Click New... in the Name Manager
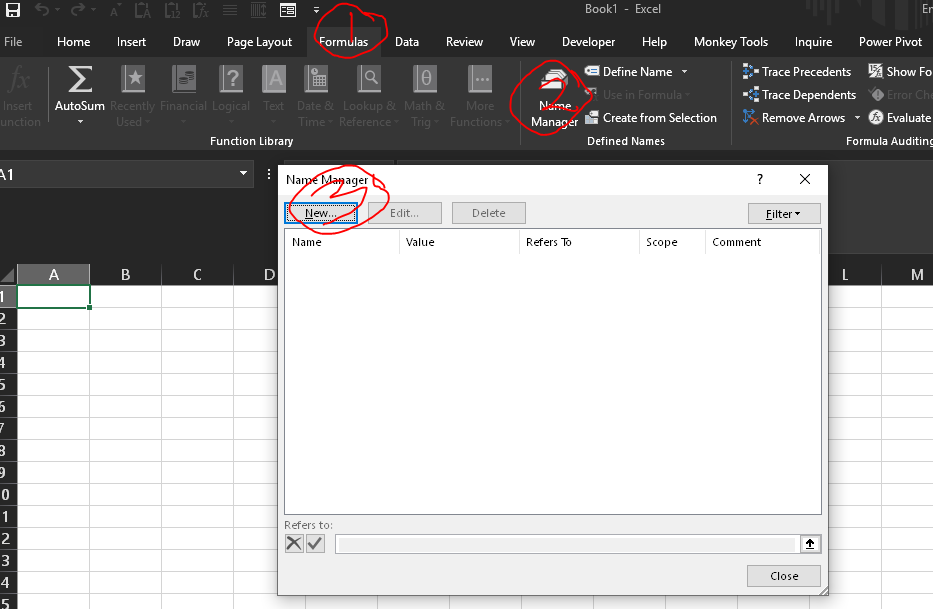Viewport: 933px width, 609px height. click(321, 213)
